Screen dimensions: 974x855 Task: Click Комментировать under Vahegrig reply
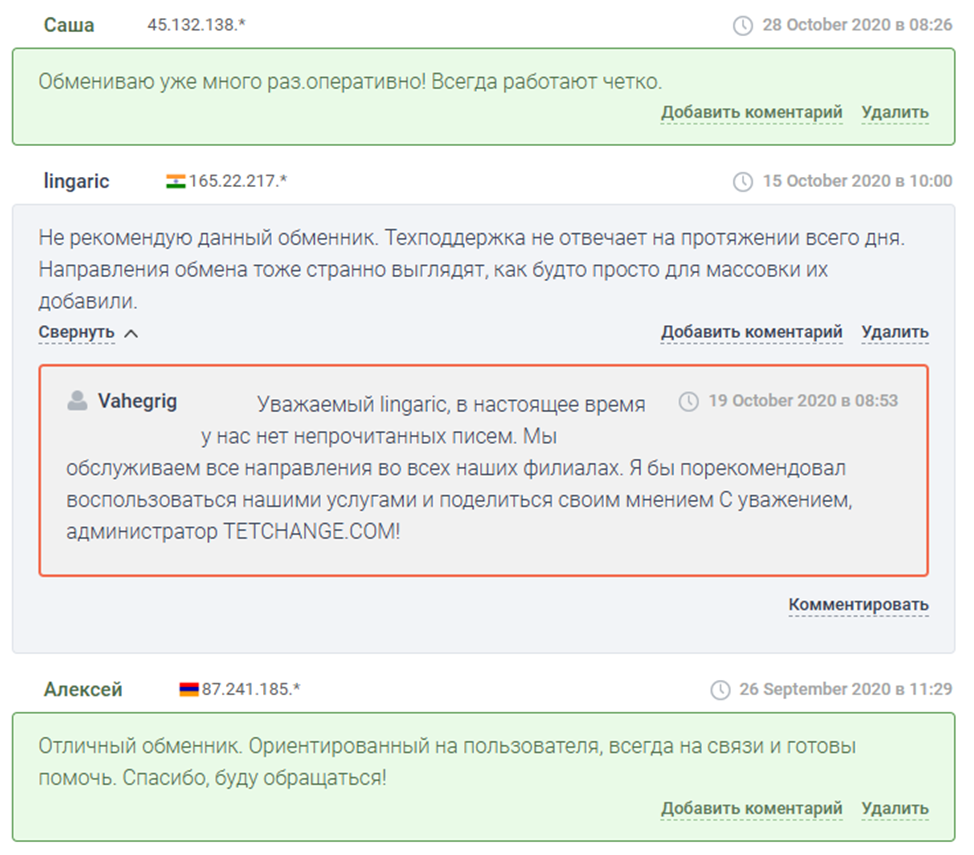pos(858,605)
